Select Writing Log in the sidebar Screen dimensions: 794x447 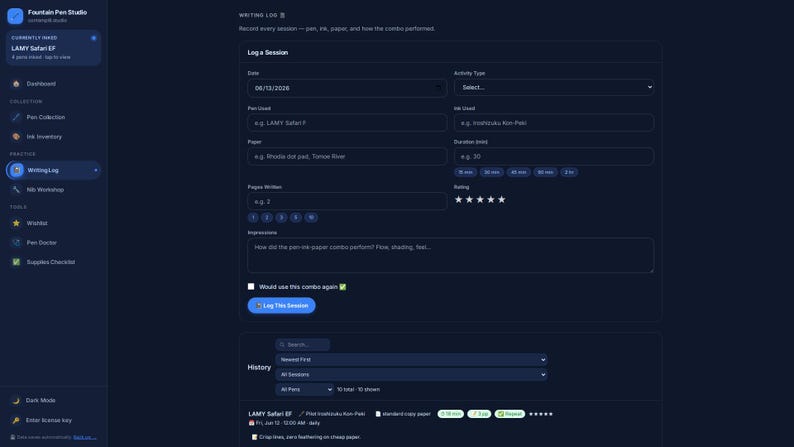click(x=53, y=170)
